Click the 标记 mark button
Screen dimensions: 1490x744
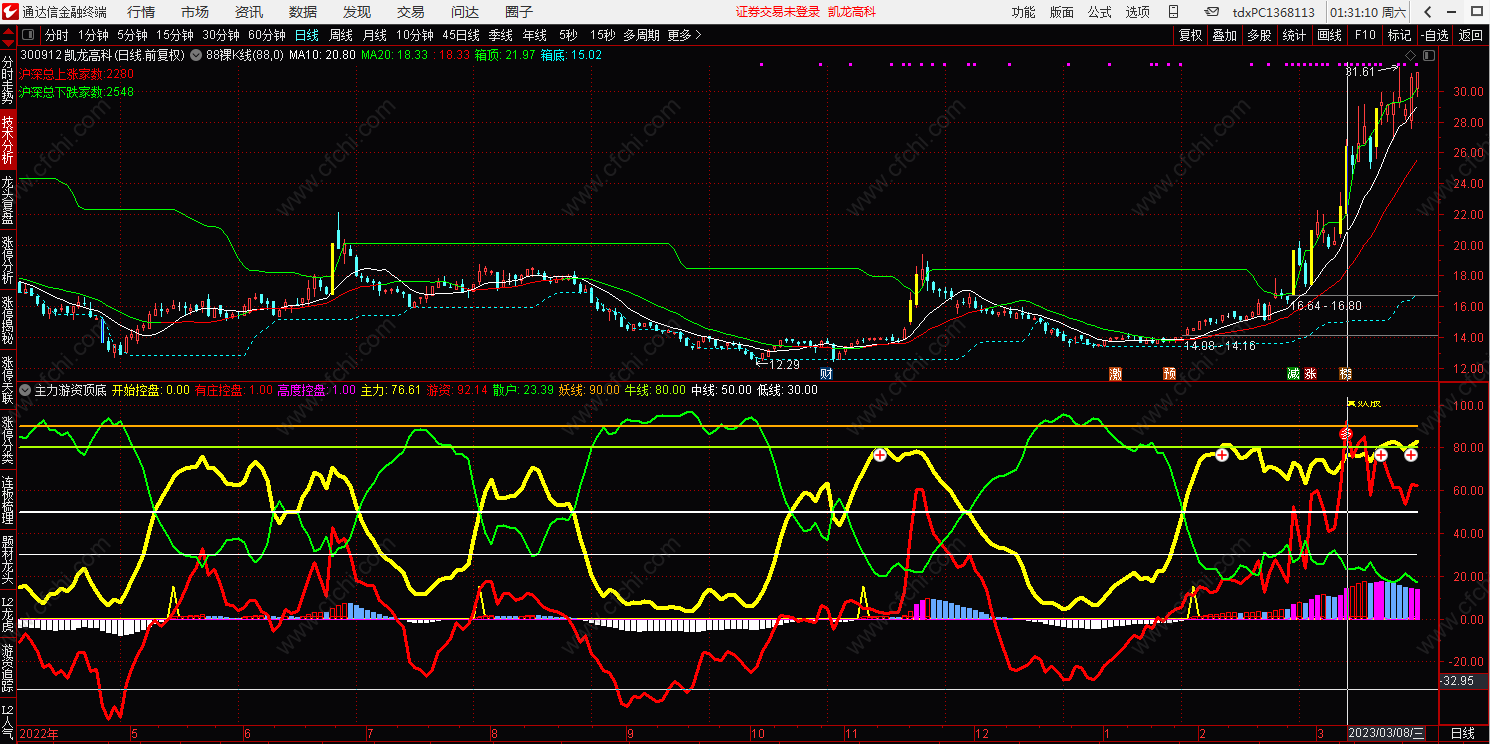point(1398,35)
